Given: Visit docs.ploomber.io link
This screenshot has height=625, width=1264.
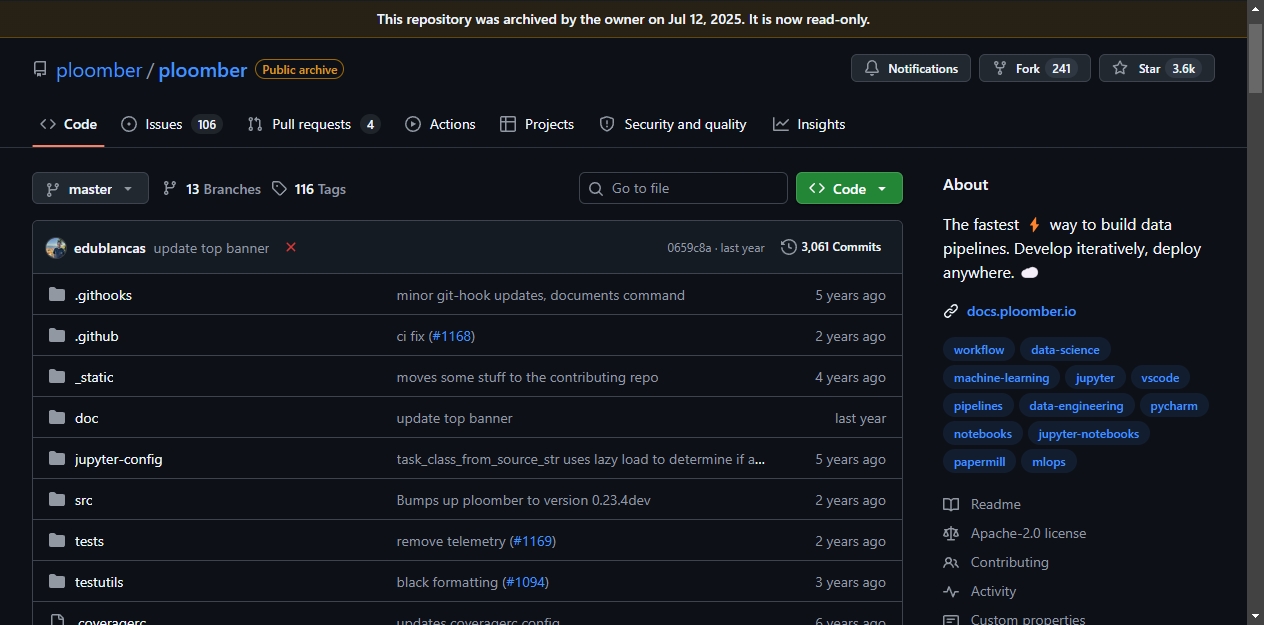Looking at the screenshot, I should (1021, 311).
